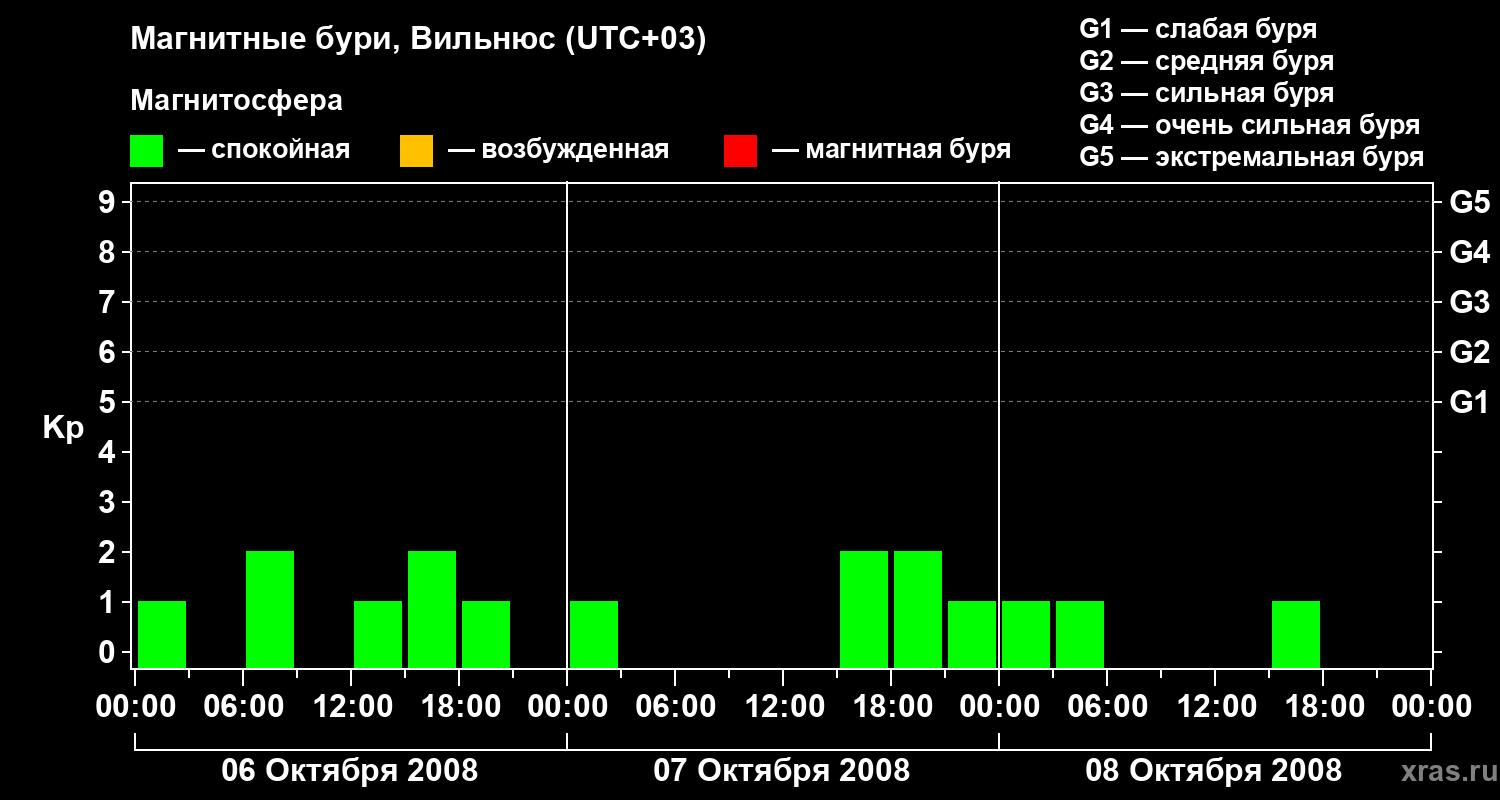This screenshot has height=800, width=1500.
Task: Select the 08 October 15:00–18:00 Kp 1 bar
Action: [1296, 634]
